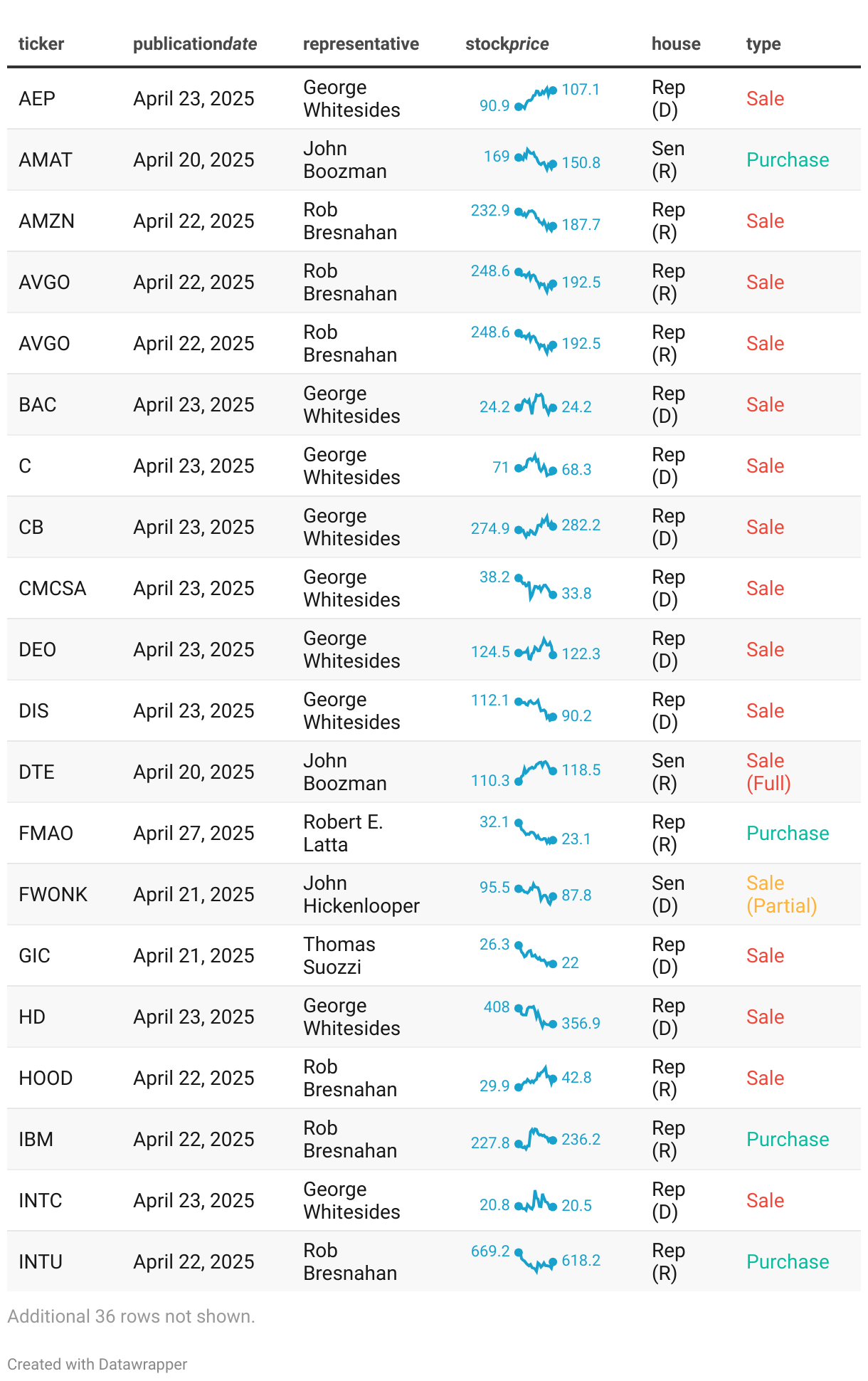
Task: Open the Created with Datawrapper link
Action: pos(97,1364)
